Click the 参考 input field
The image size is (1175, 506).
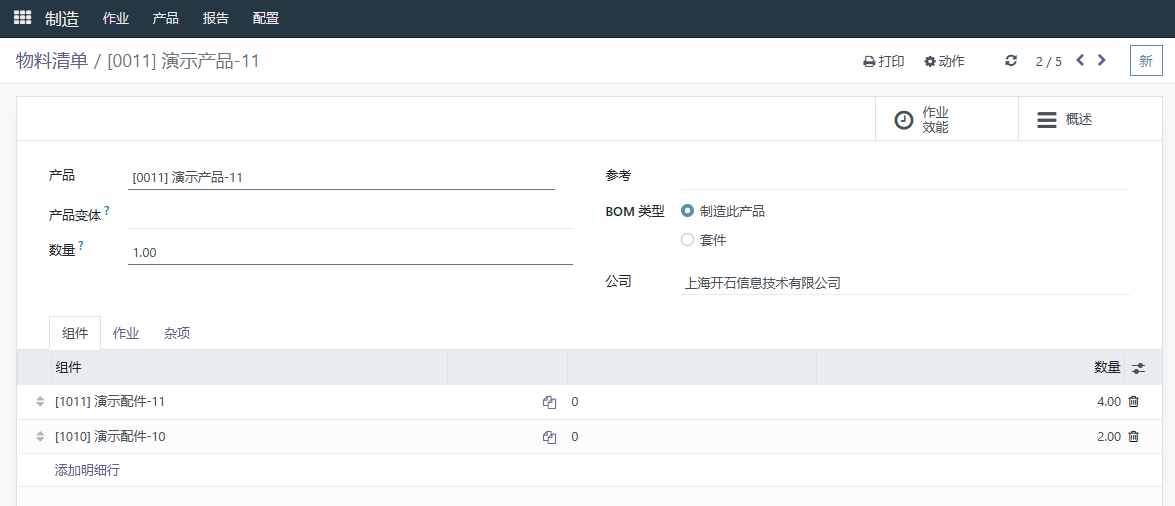(x=904, y=178)
